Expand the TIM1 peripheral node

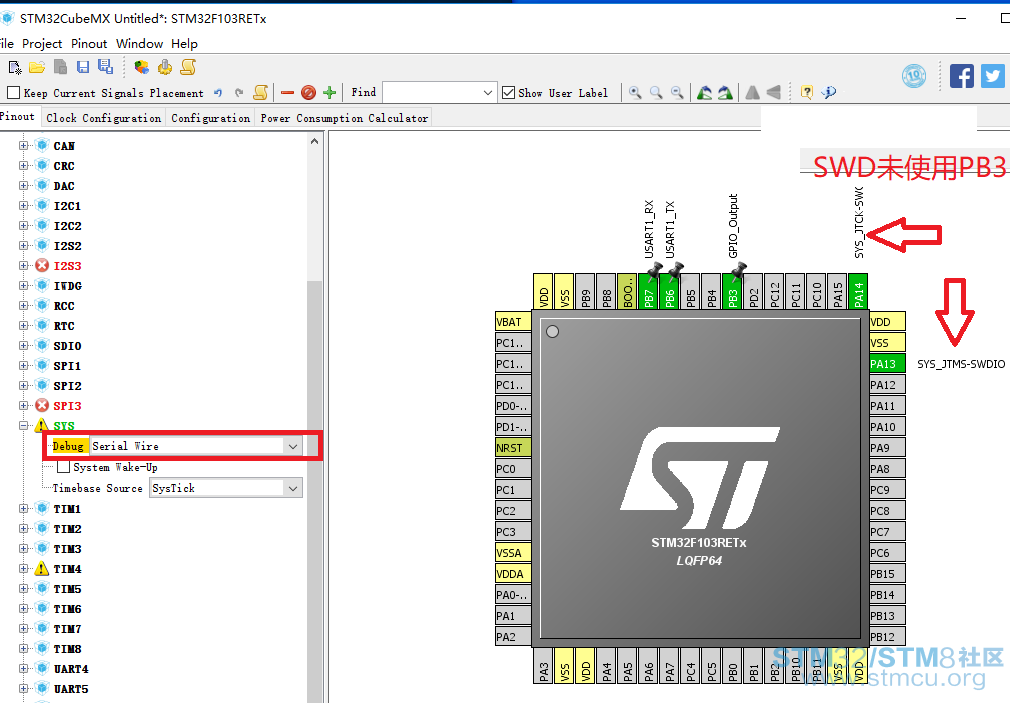(24, 508)
